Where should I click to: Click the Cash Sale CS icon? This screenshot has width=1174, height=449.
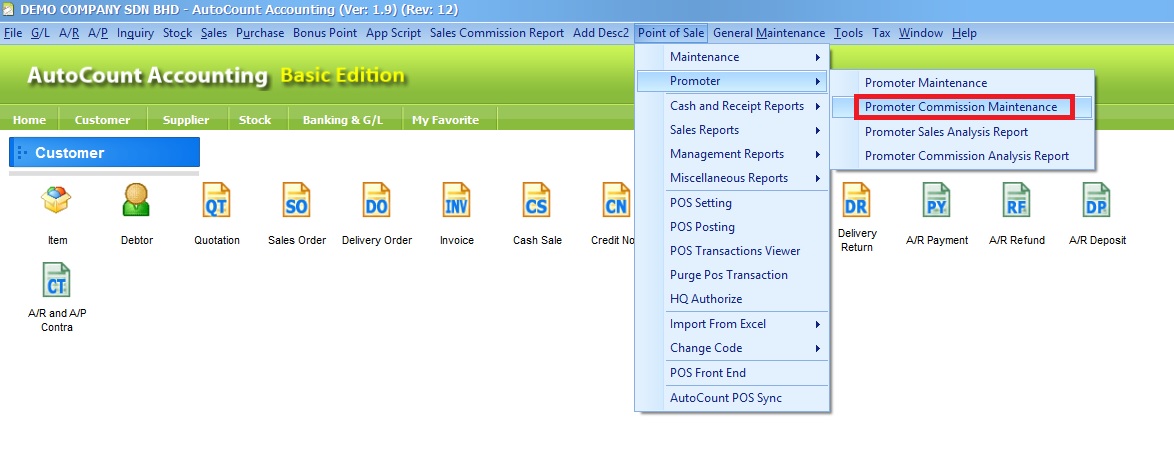tap(537, 201)
